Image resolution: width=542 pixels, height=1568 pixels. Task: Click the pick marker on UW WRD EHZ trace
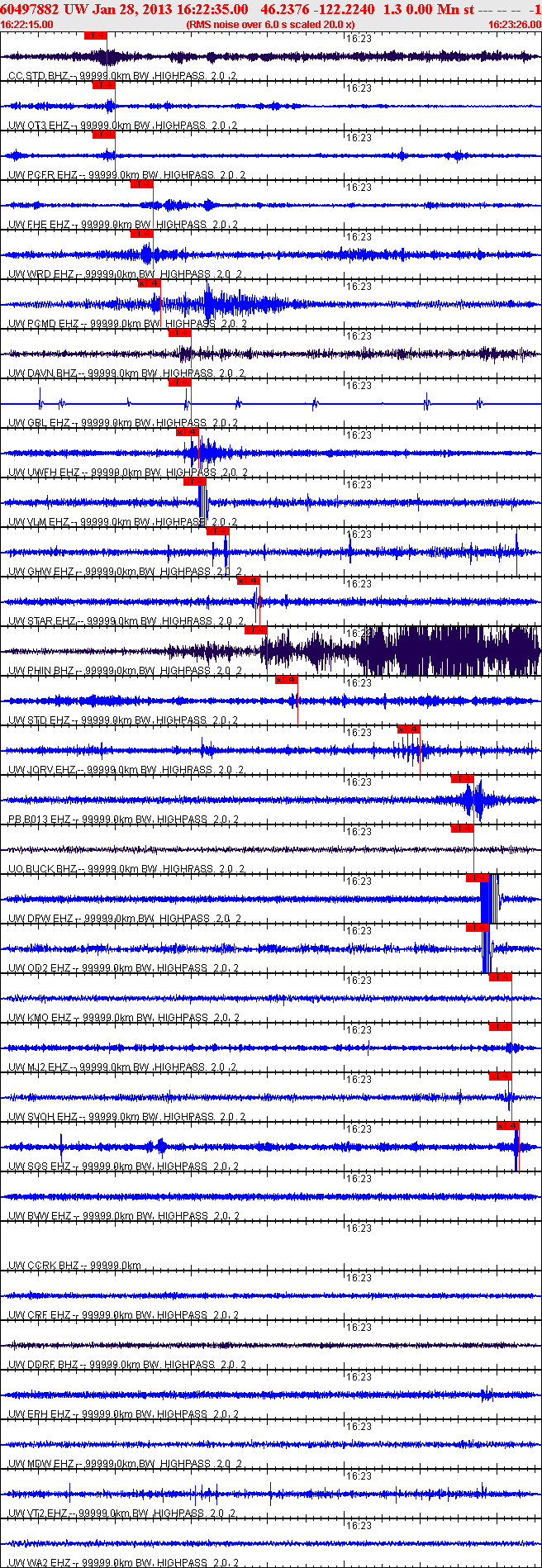(x=141, y=234)
